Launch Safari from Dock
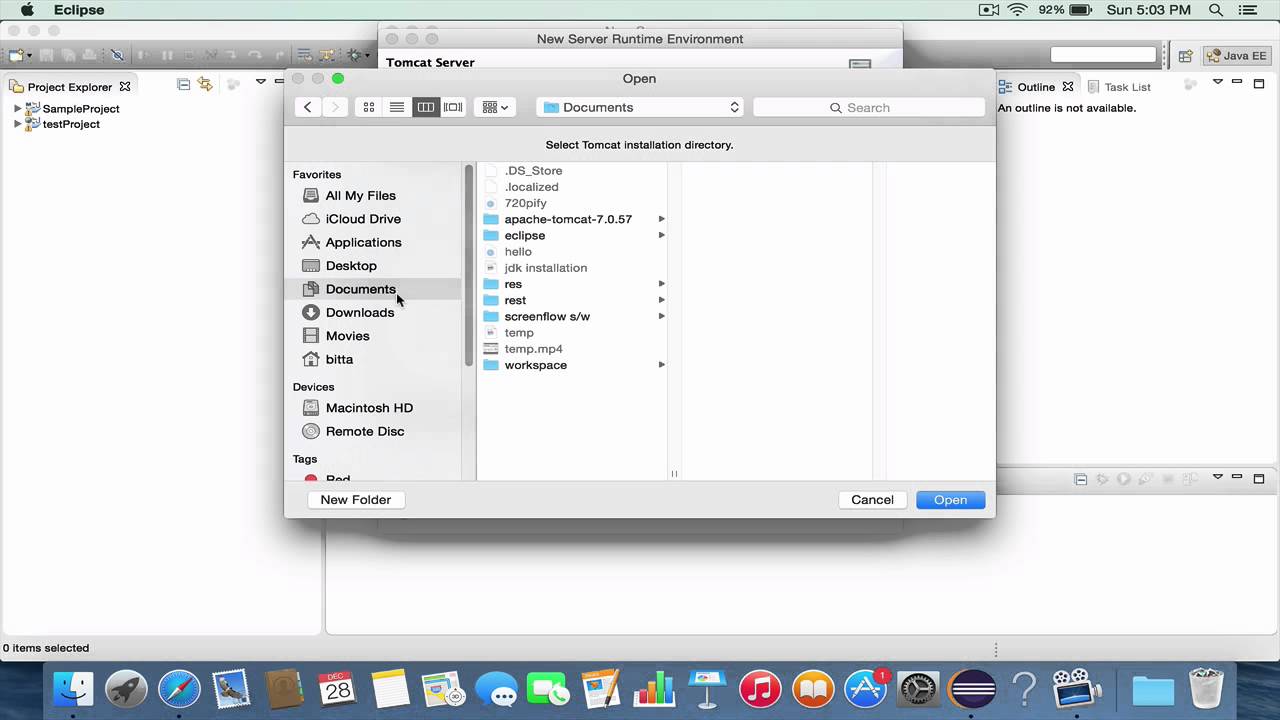Viewport: 1280px width, 720px height. pyautogui.click(x=179, y=689)
